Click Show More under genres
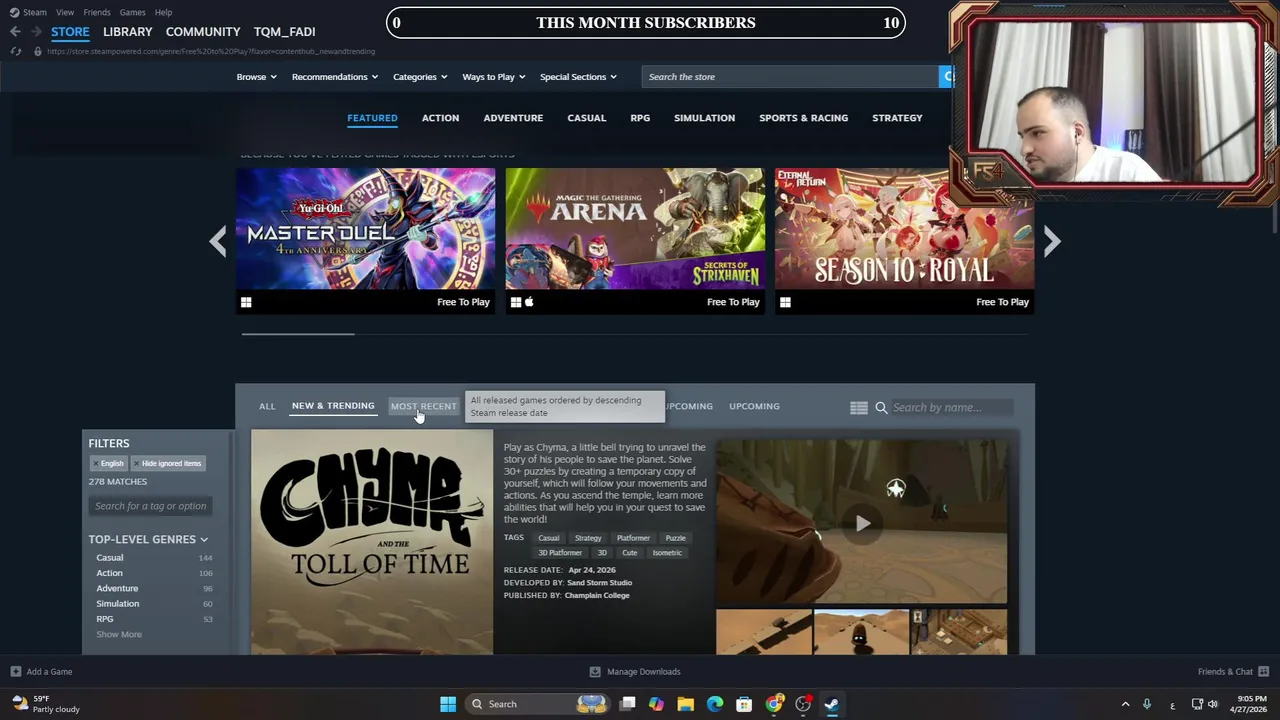1280x720 pixels. point(119,635)
